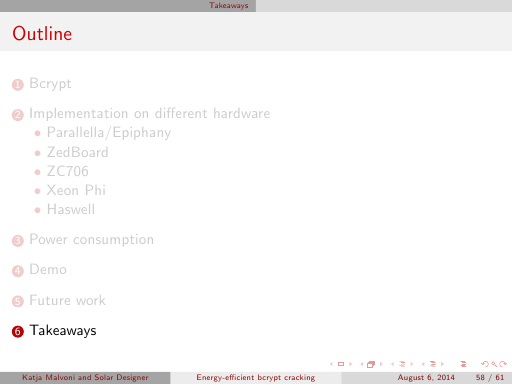Click the section navigation icon
Screen dimensions: 512x385
(433, 364)
